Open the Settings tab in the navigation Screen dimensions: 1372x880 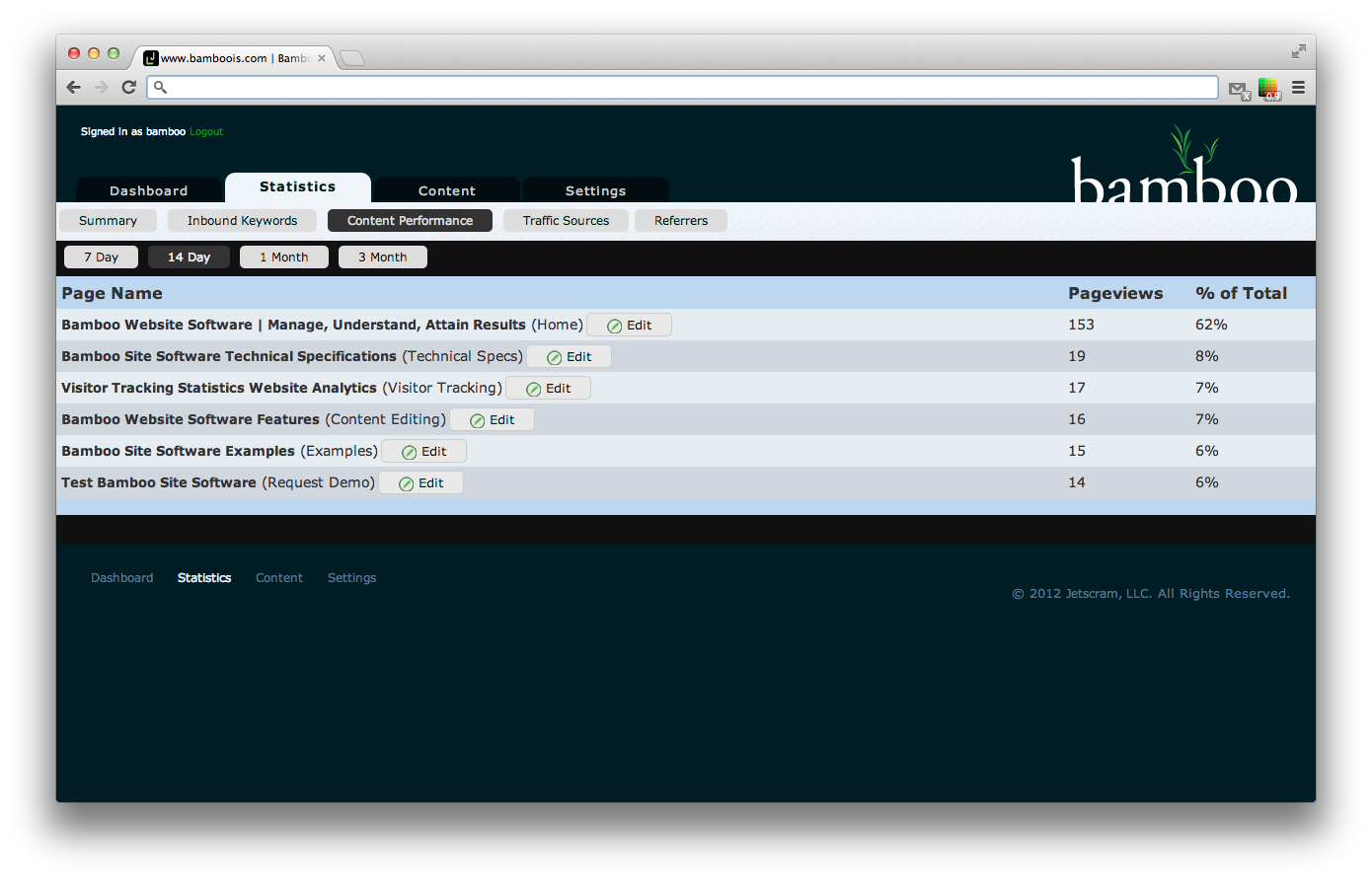pyautogui.click(x=595, y=189)
